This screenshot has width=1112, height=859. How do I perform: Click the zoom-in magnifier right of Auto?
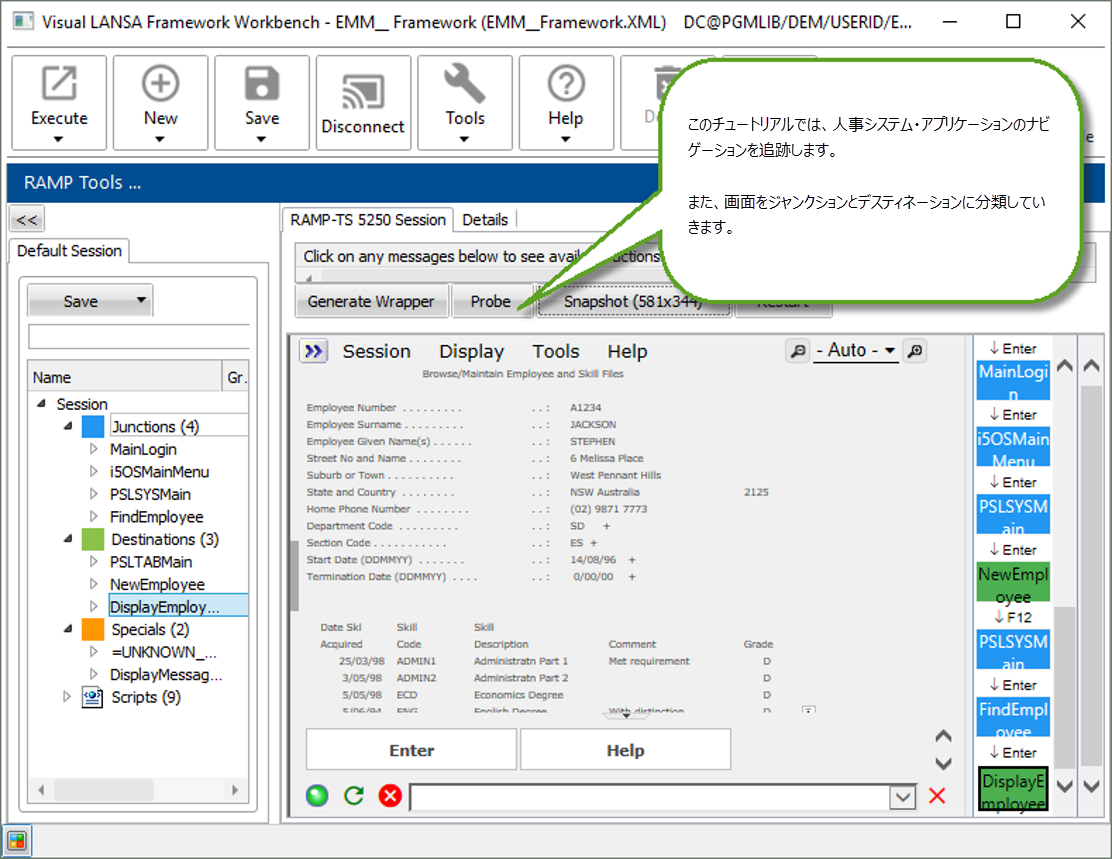915,350
